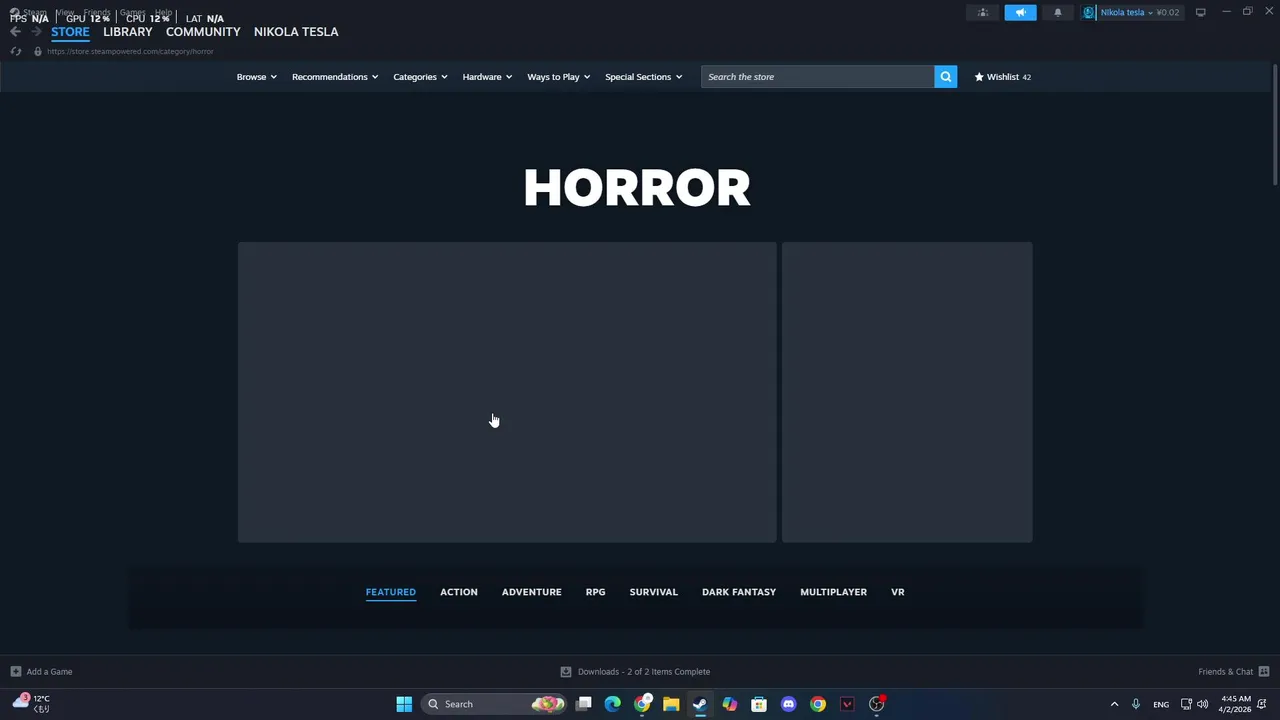Select the MULTIPLAYER horror tab
The image size is (1280, 720).
coord(834,592)
